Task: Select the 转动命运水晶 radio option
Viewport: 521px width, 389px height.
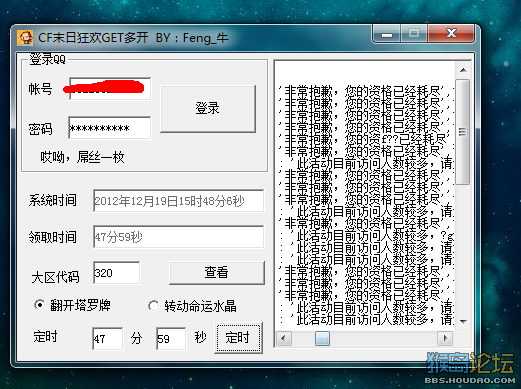Action: click(x=153, y=306)
